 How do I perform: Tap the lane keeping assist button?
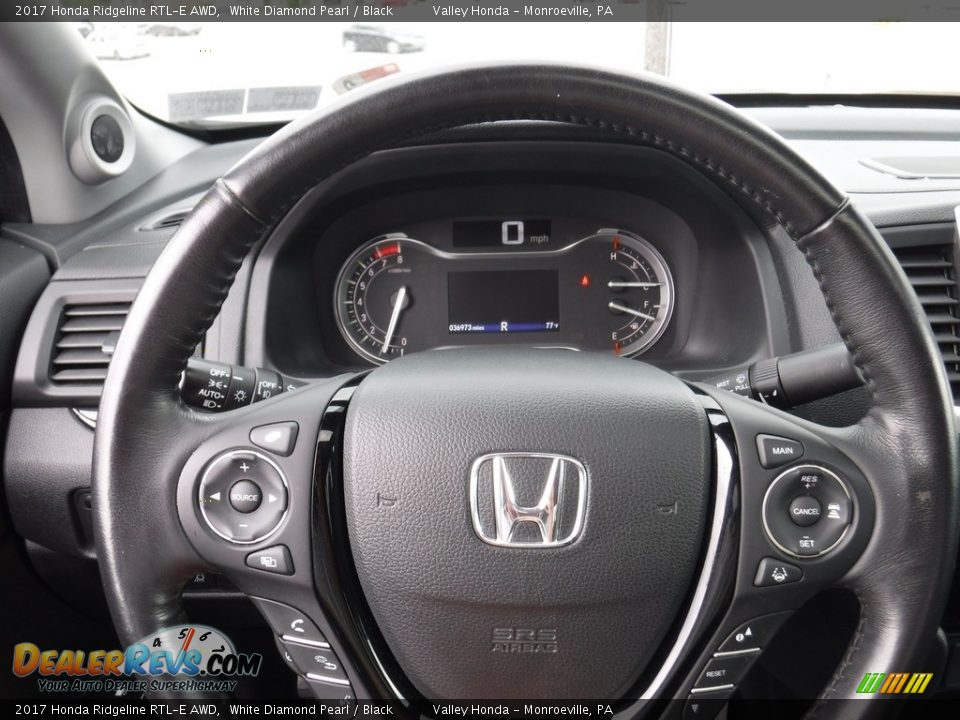coord(778,573)
